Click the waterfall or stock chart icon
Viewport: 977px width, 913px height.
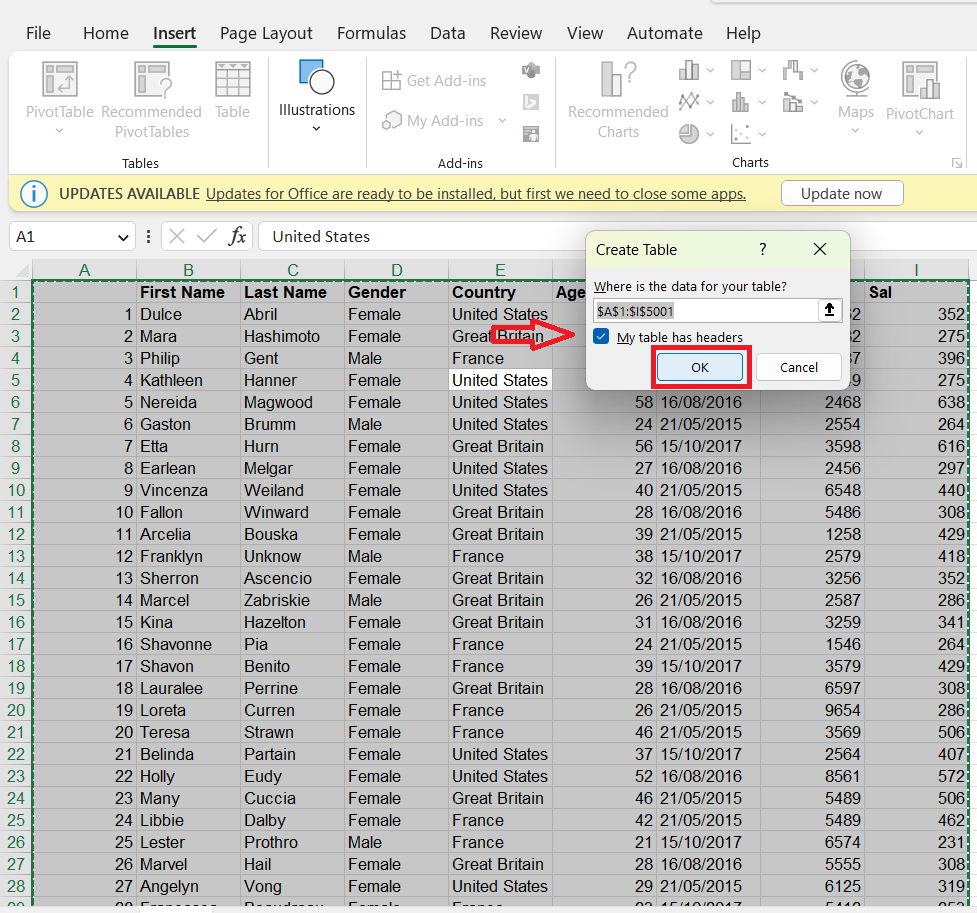793,70
